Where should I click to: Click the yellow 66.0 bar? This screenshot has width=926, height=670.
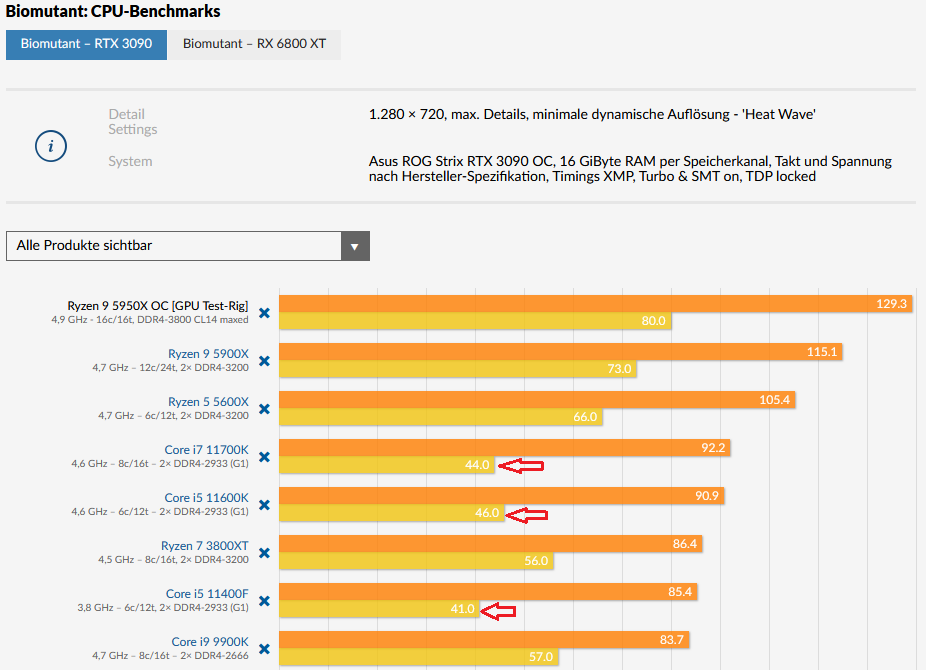pos(441,417)
